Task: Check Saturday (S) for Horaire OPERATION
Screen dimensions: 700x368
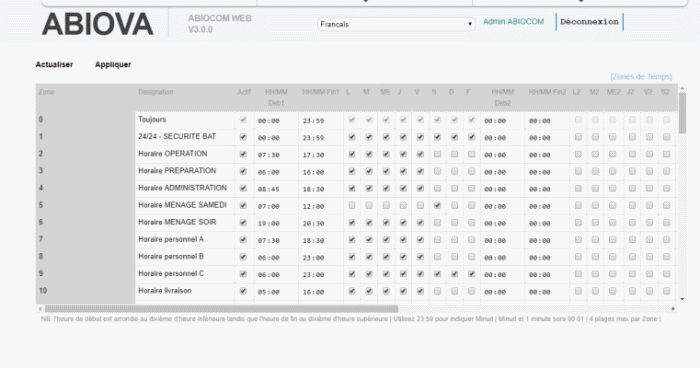Action: click(437, 154)
